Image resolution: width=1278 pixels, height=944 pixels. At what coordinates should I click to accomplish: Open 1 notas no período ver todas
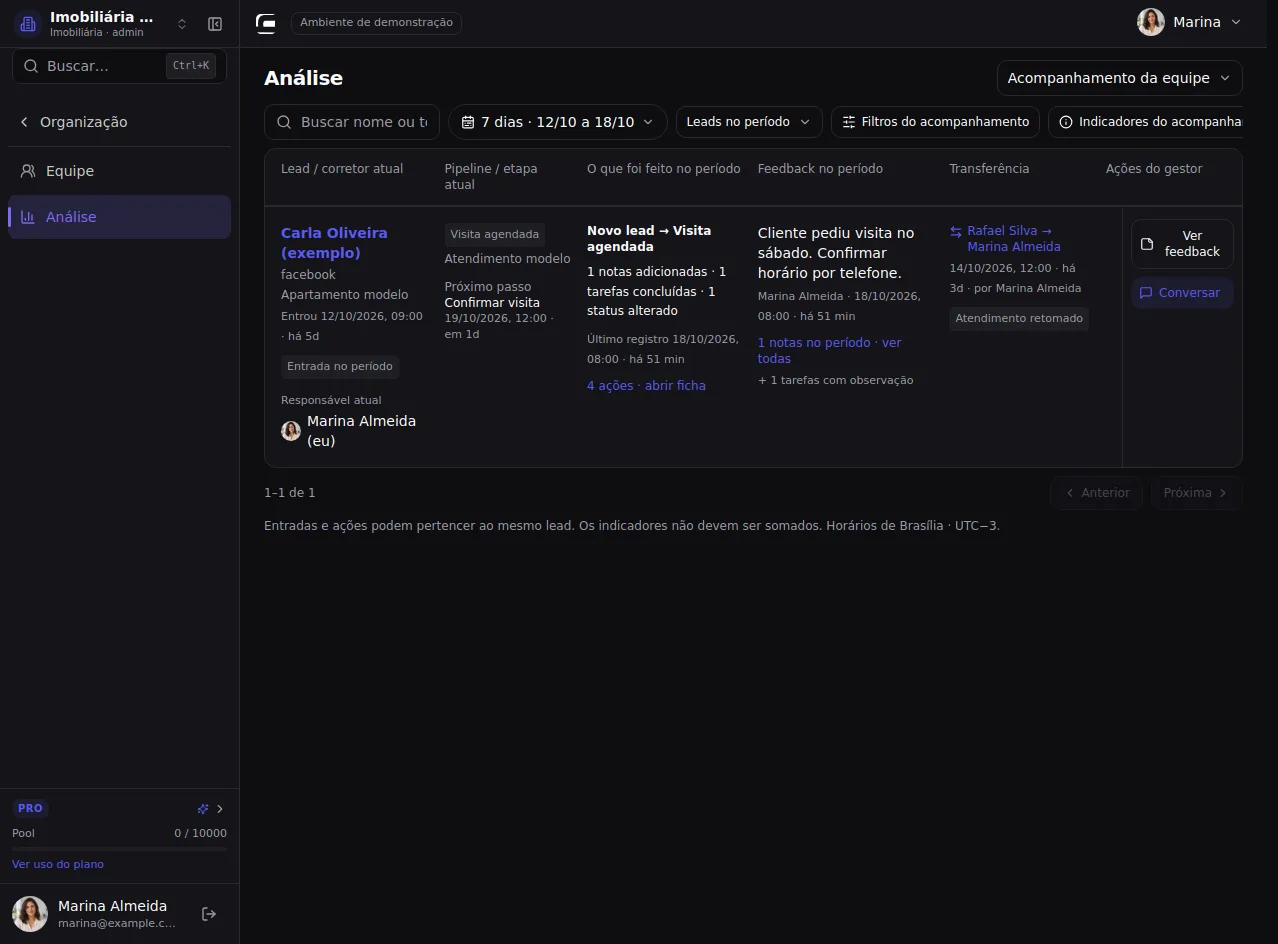829,350
